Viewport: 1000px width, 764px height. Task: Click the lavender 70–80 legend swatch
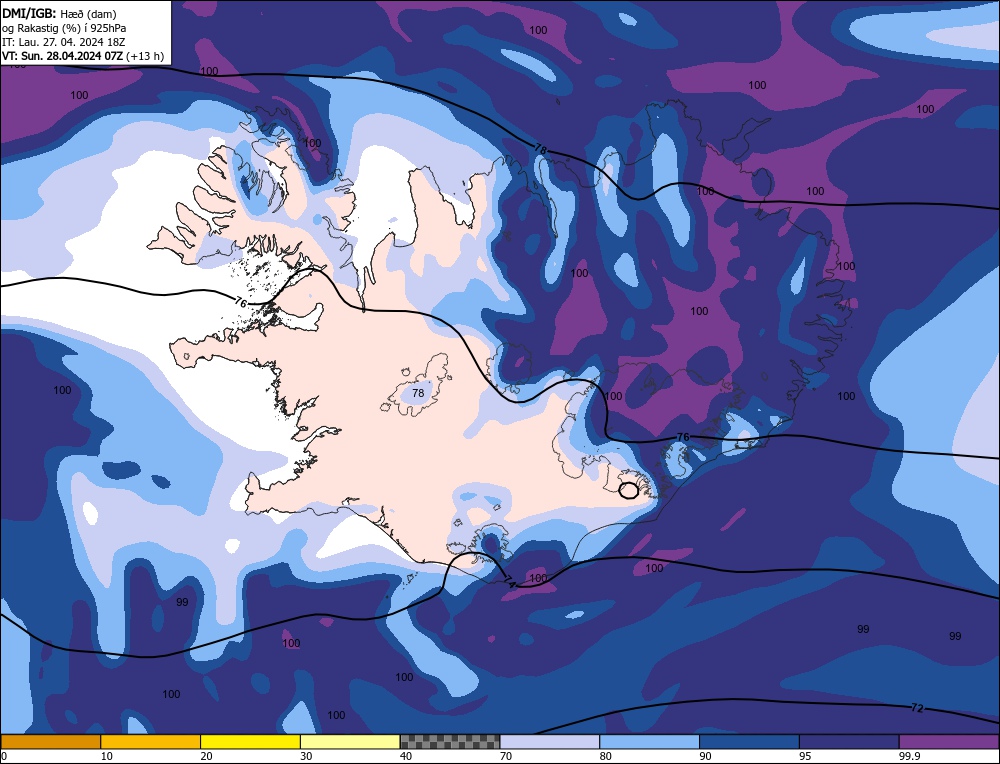tap(550, 741)
